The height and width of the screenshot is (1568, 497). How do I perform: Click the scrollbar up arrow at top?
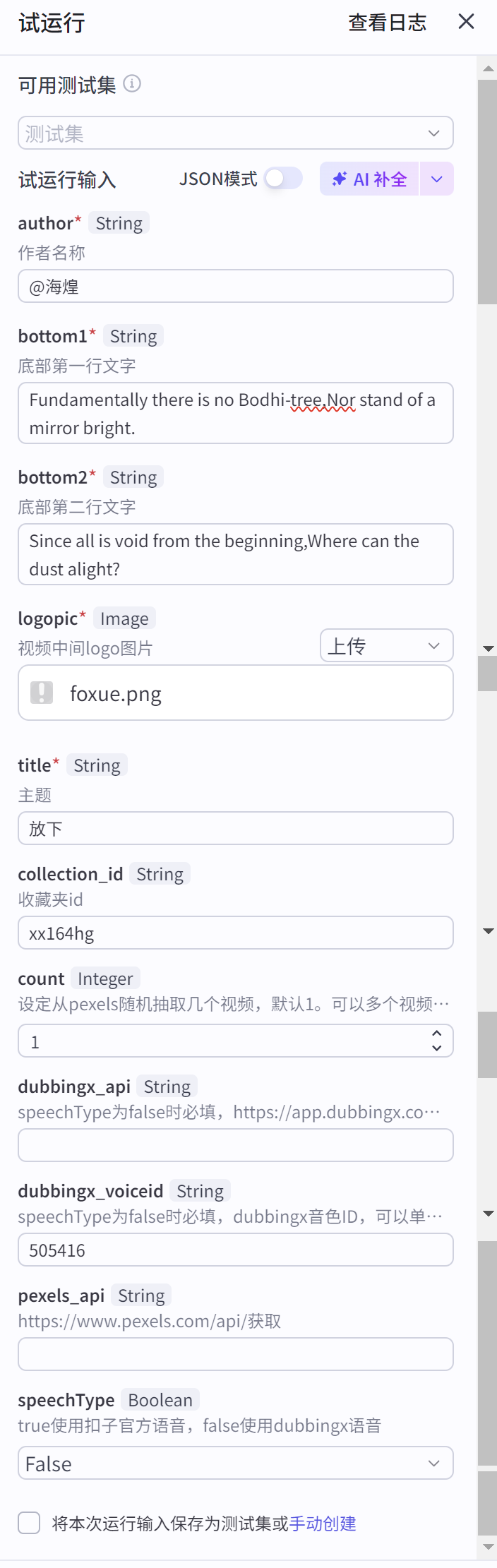(x=488, y=68)
